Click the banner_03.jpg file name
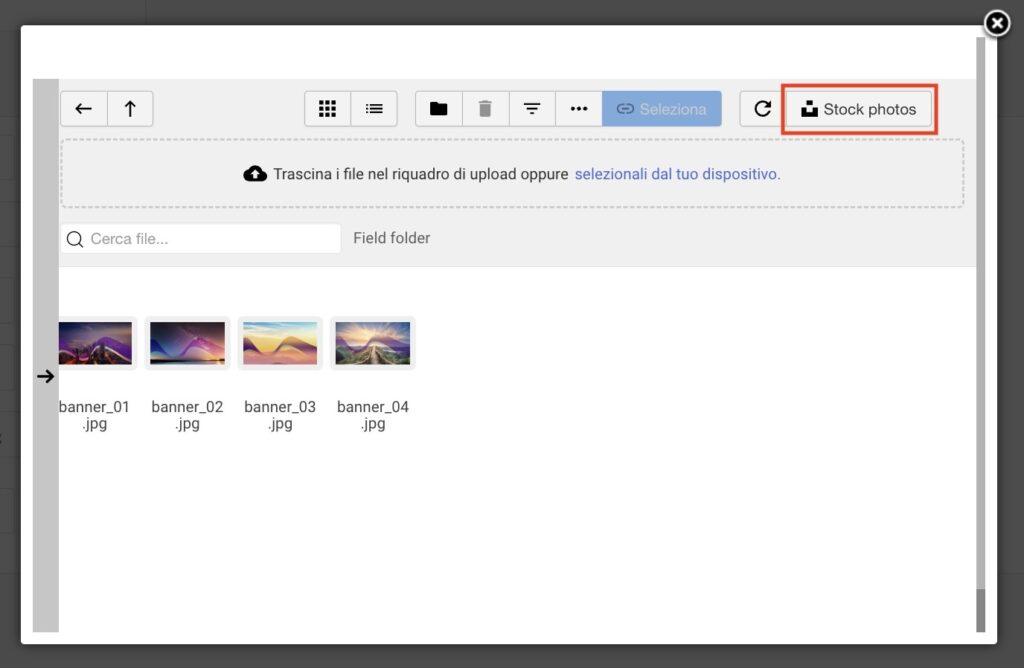Viewport: 1024px width, 668px height. click(280, 415)
